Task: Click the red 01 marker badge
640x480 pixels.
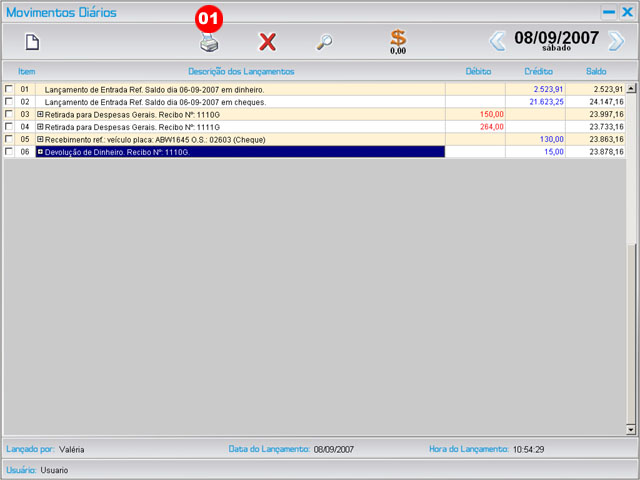Action: (208, 19)
